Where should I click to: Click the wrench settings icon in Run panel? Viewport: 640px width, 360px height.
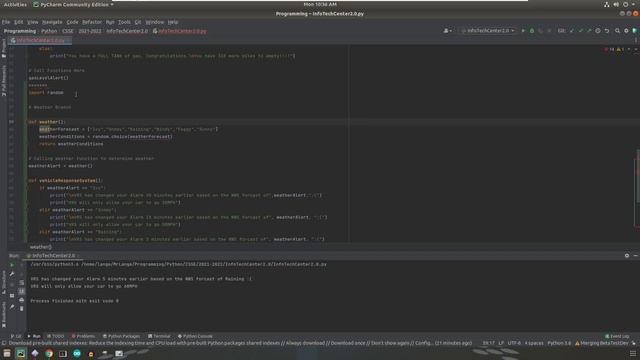(x=12, y=274)
